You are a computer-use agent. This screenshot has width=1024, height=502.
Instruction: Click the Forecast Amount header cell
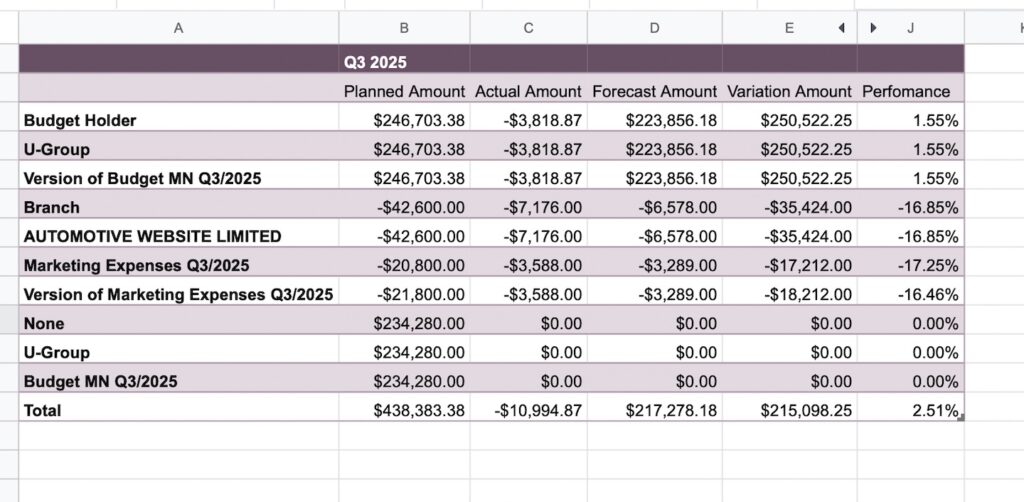coord(654,91)
